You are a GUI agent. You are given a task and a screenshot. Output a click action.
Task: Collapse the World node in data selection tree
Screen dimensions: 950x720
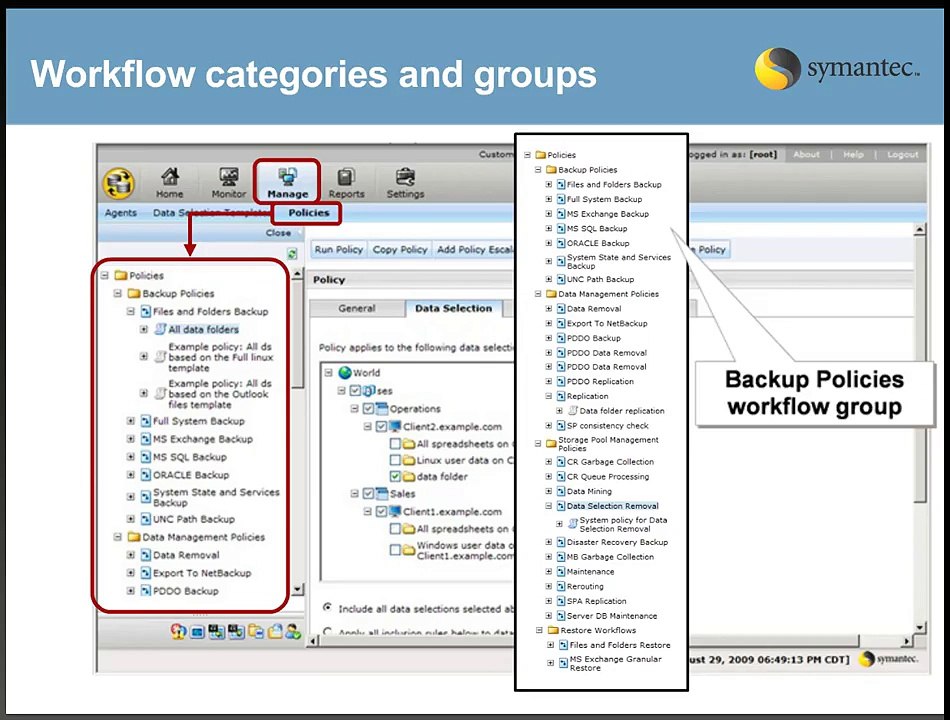328,372
